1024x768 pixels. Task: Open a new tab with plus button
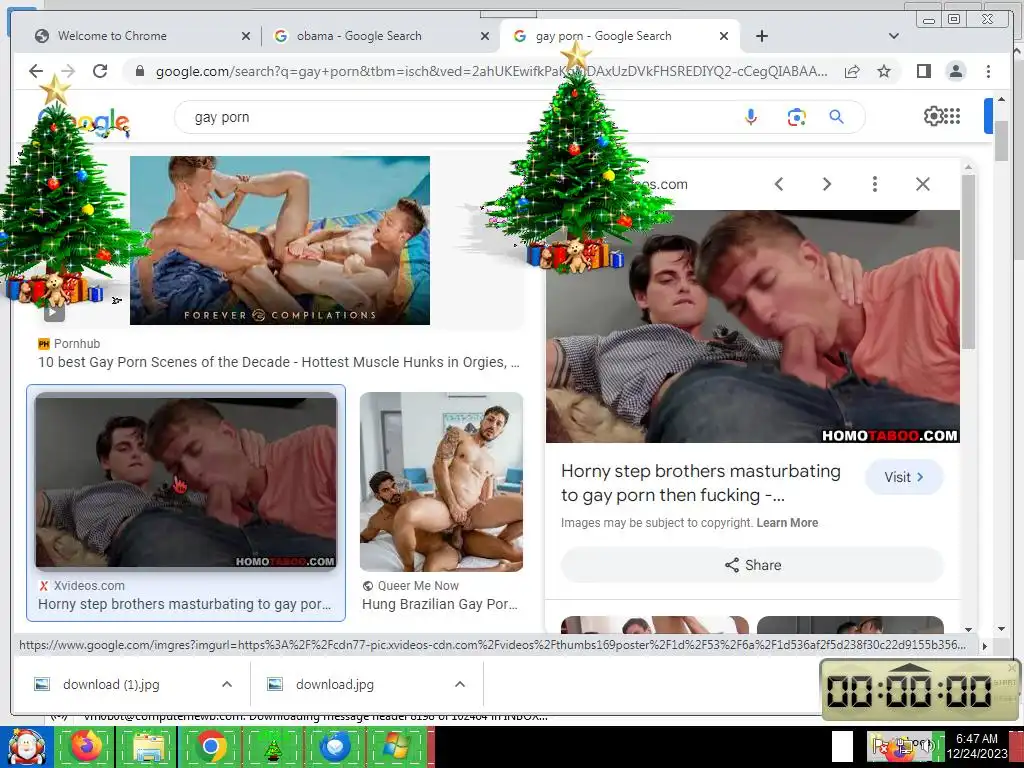(761, 36)
